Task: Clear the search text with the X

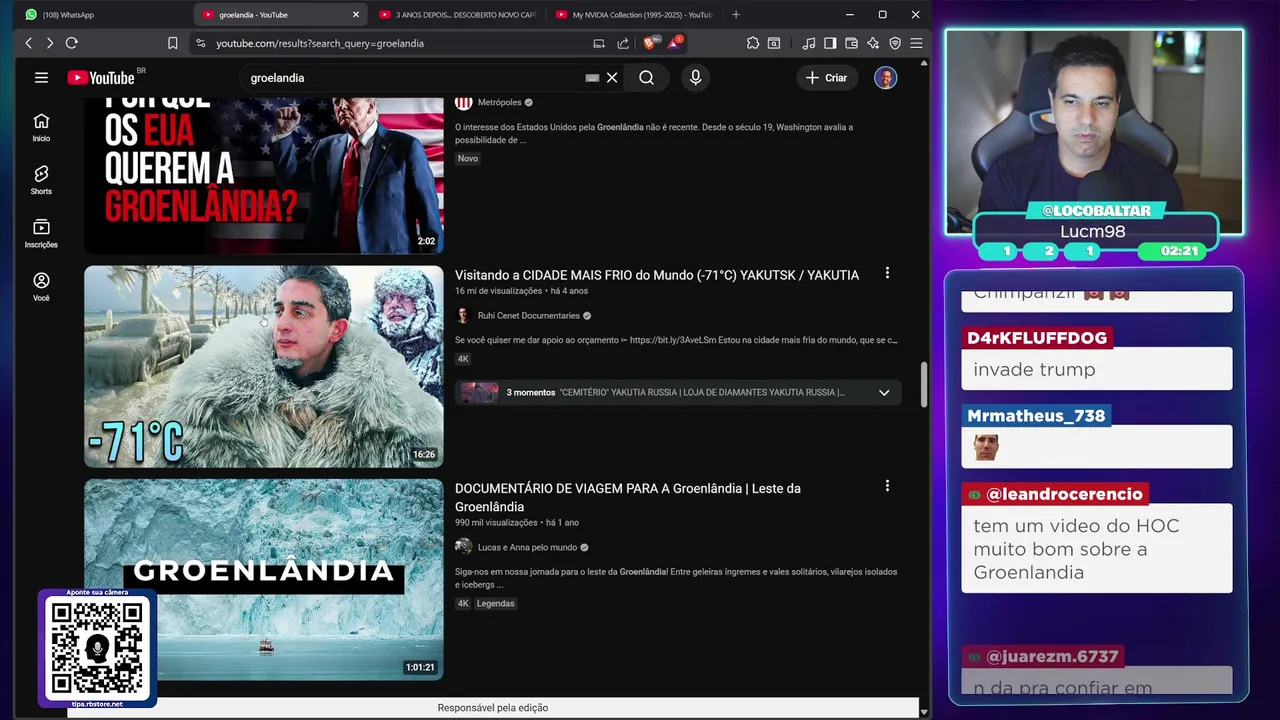Action: (612, 77)
